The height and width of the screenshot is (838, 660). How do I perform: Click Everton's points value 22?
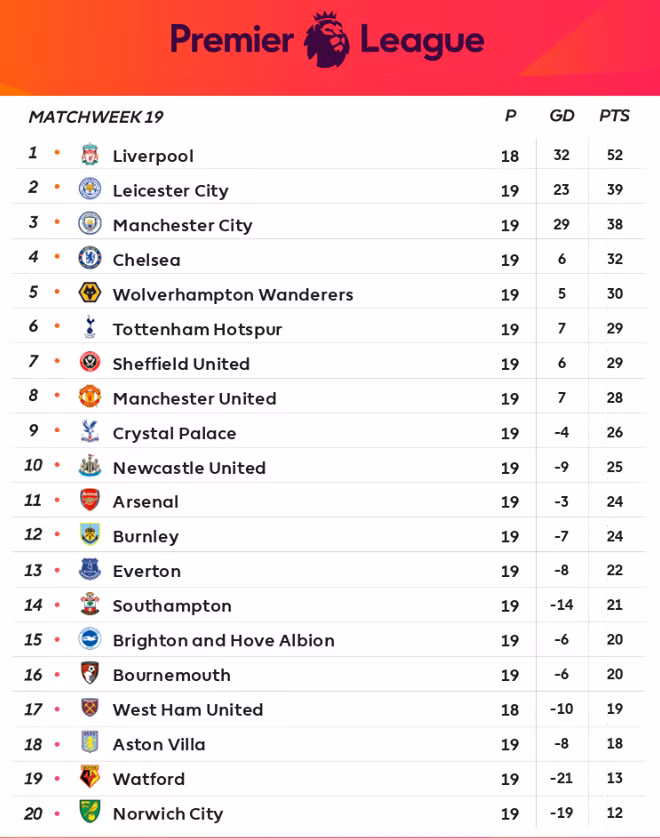click(615, 570)
